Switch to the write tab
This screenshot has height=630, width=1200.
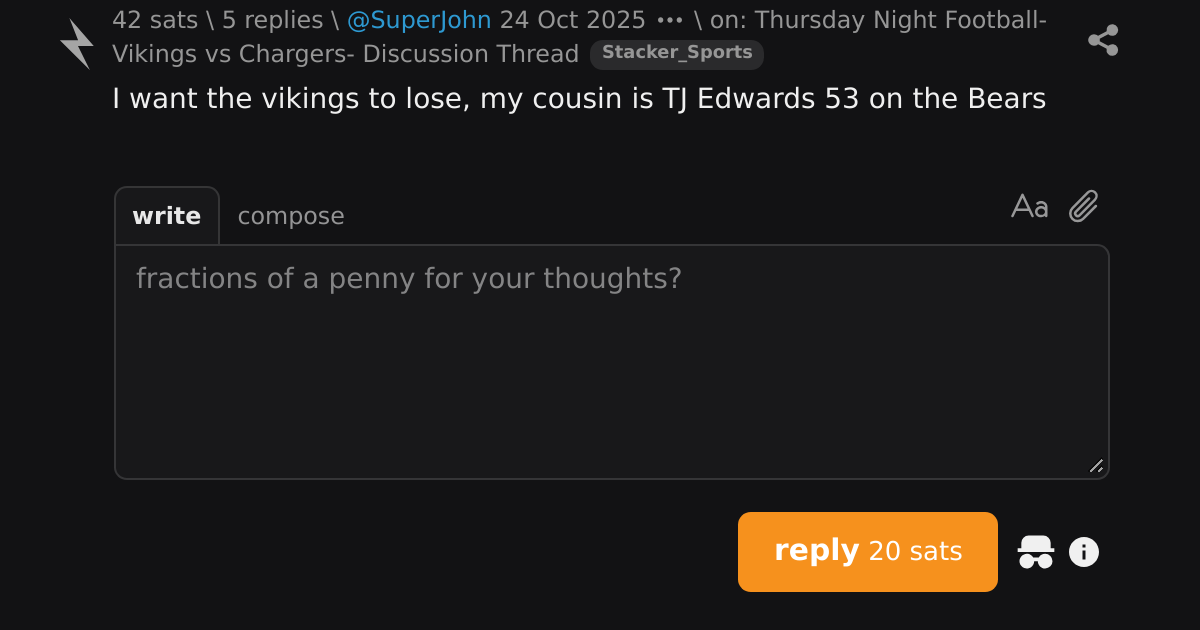point(167,216)
